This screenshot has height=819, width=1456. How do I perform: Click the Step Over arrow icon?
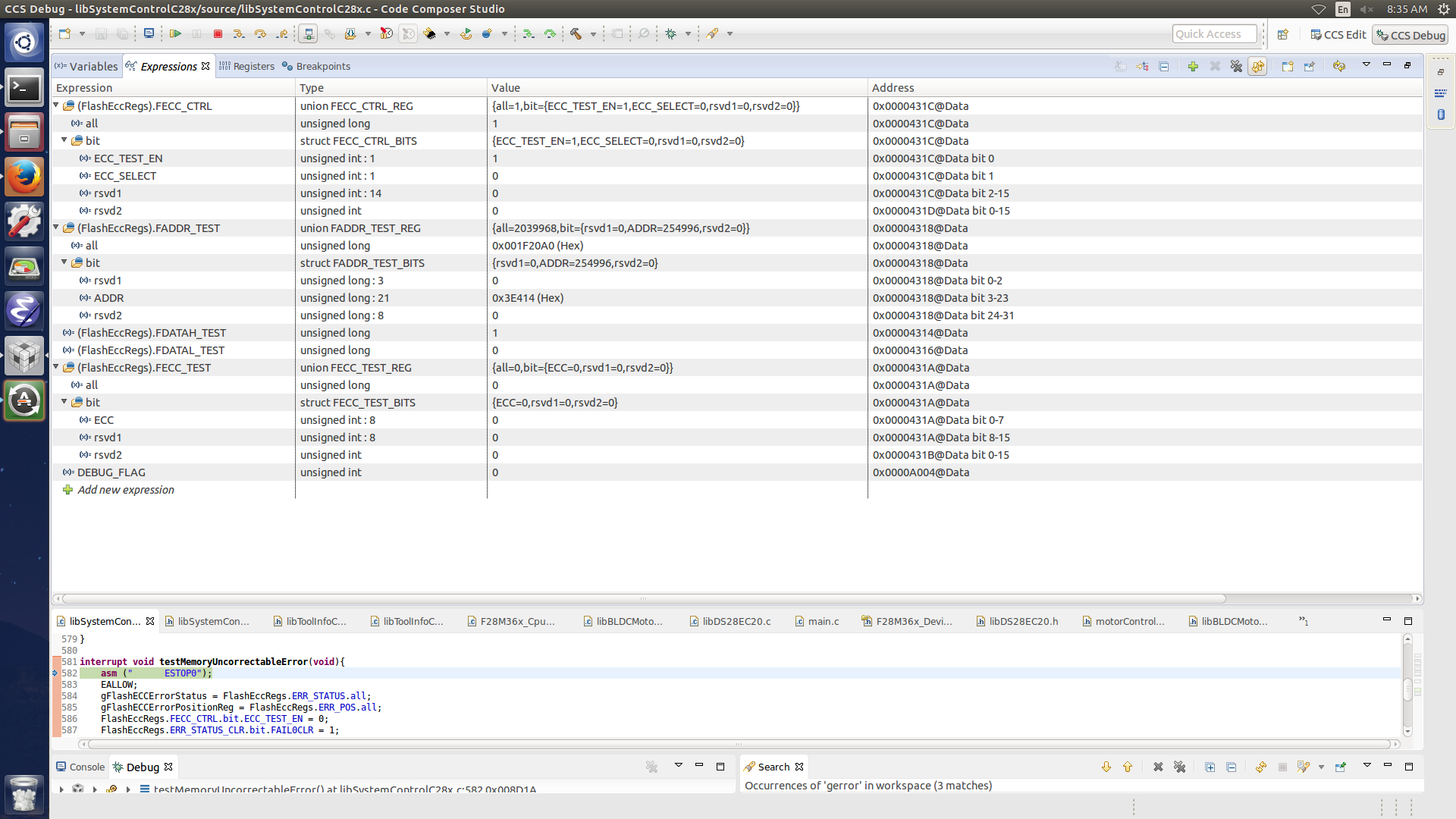pos(260,34)
